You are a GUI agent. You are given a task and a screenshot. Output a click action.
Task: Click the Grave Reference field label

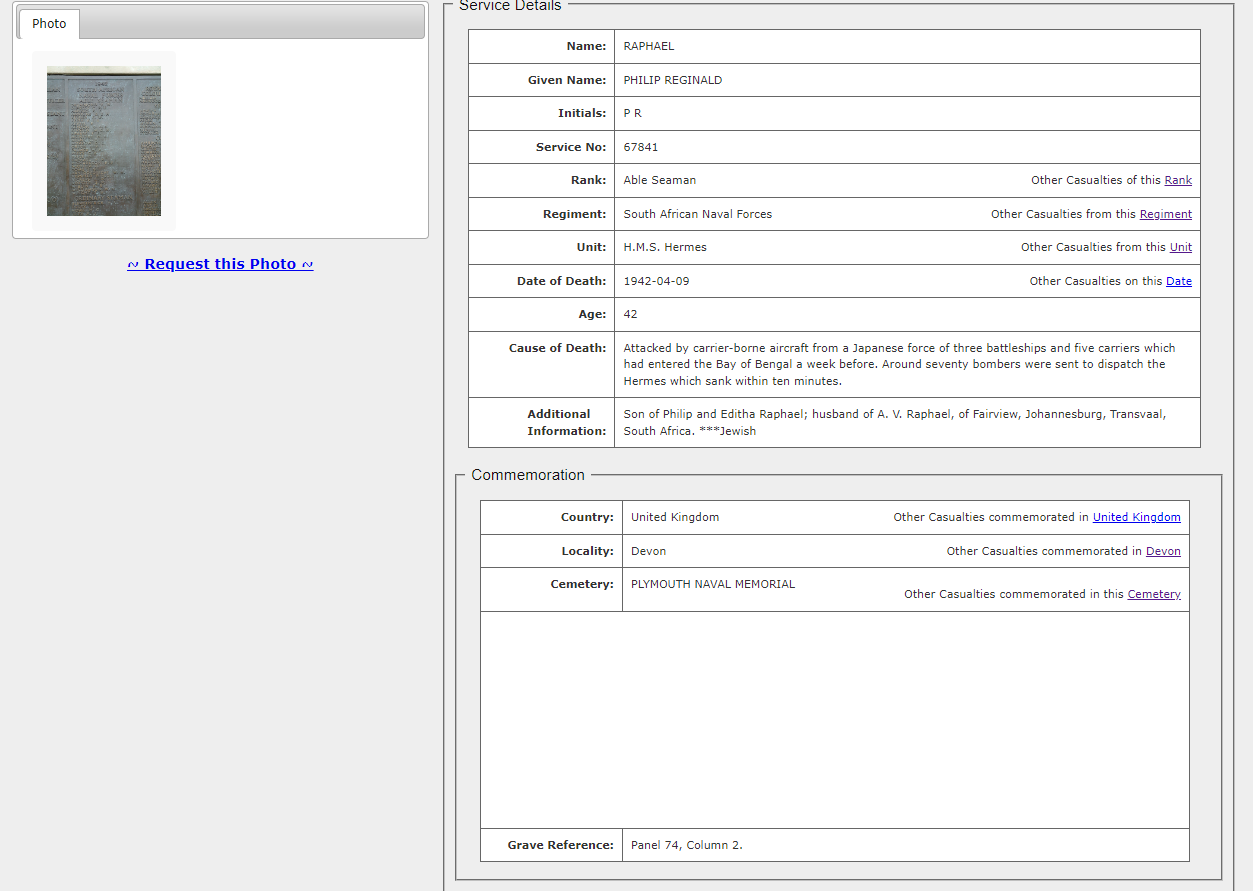pos(560,845)
